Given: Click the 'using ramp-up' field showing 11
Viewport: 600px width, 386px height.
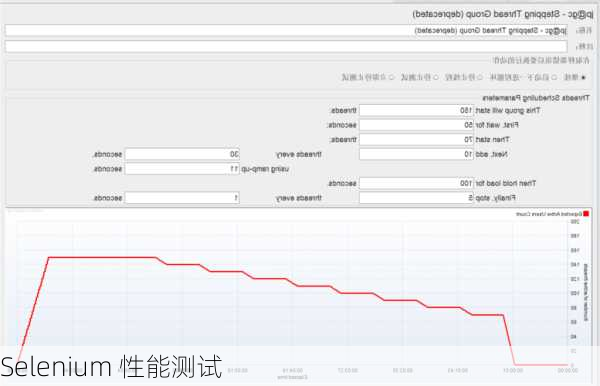Looking at the screenshot, I should [x=182, y=169].
